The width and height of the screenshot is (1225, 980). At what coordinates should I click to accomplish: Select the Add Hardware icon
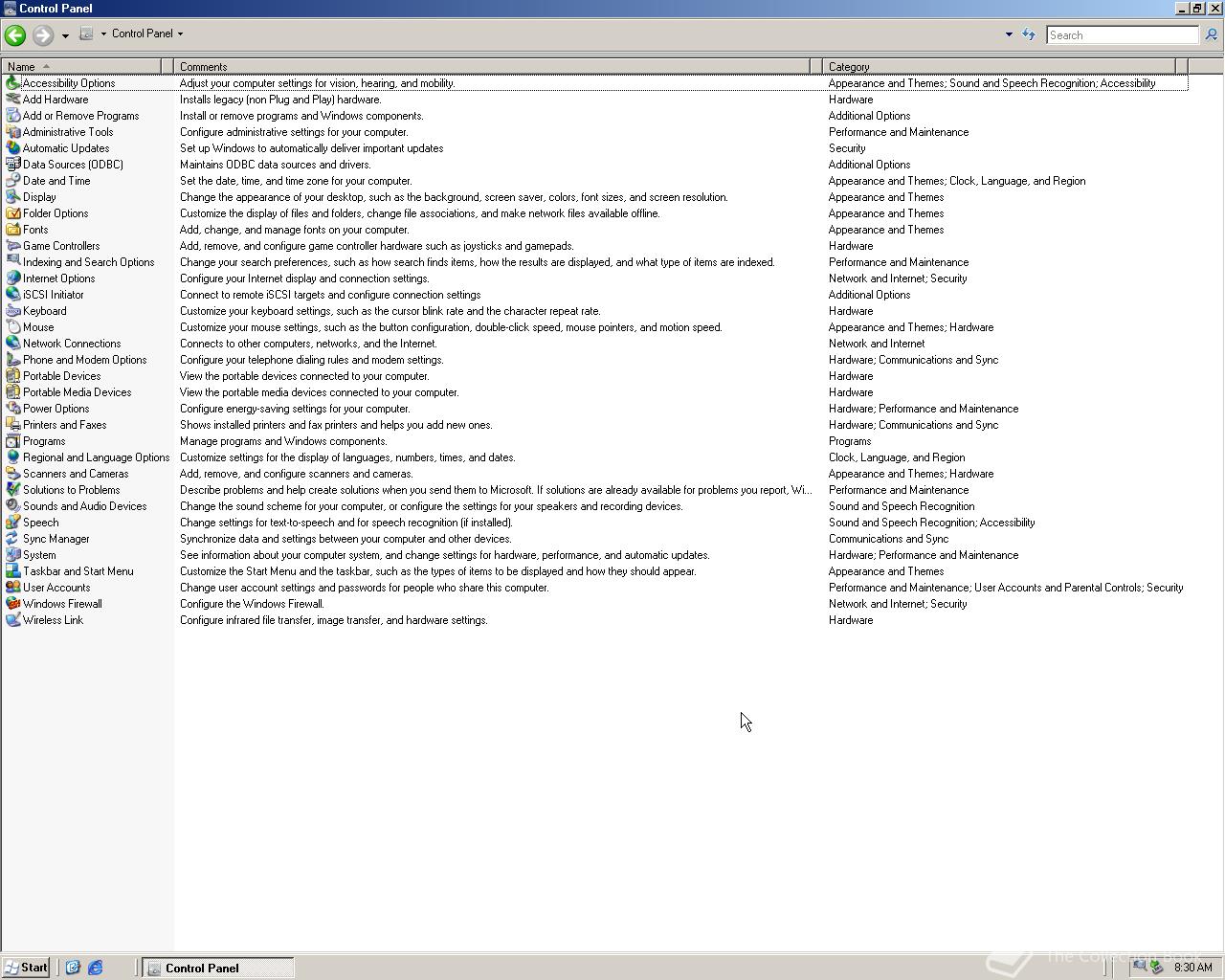[12, 100]
